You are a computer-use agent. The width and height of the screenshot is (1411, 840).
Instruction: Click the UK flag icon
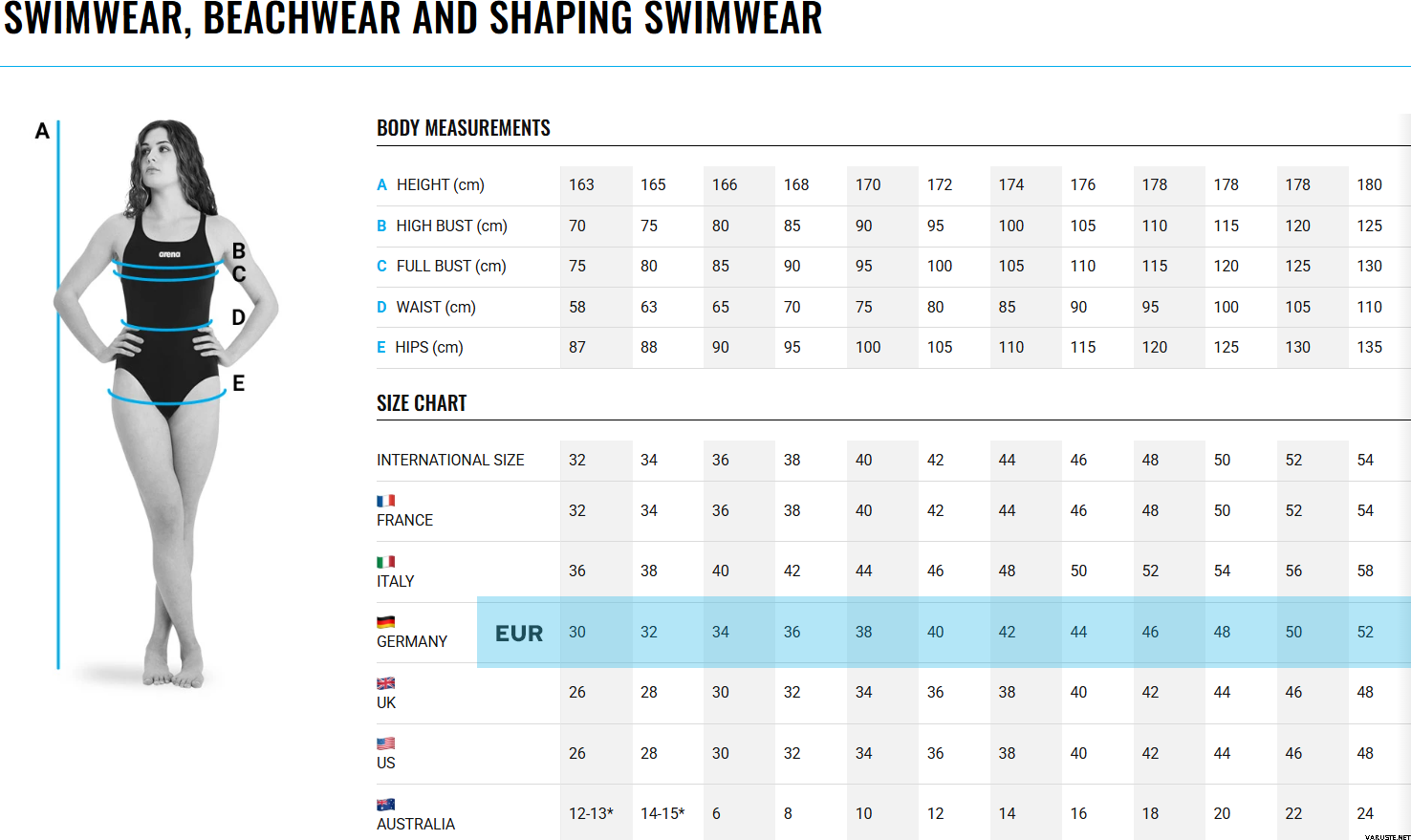(385, 683)
